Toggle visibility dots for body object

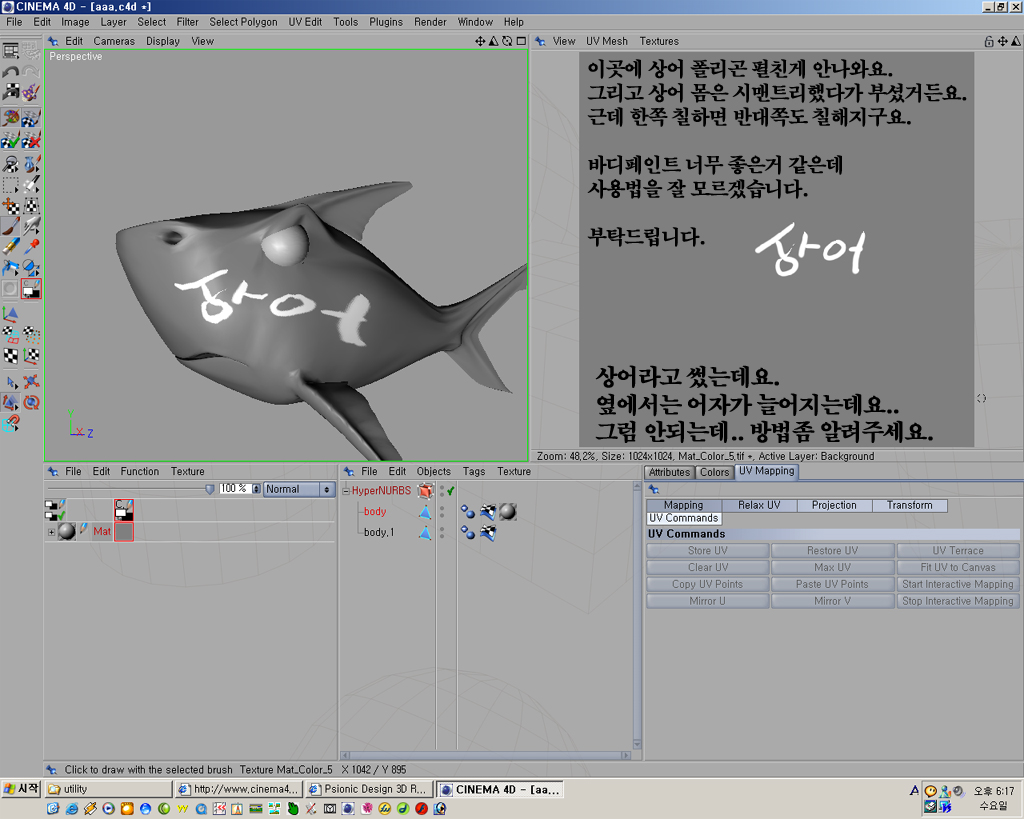click(x=442, y=512)
